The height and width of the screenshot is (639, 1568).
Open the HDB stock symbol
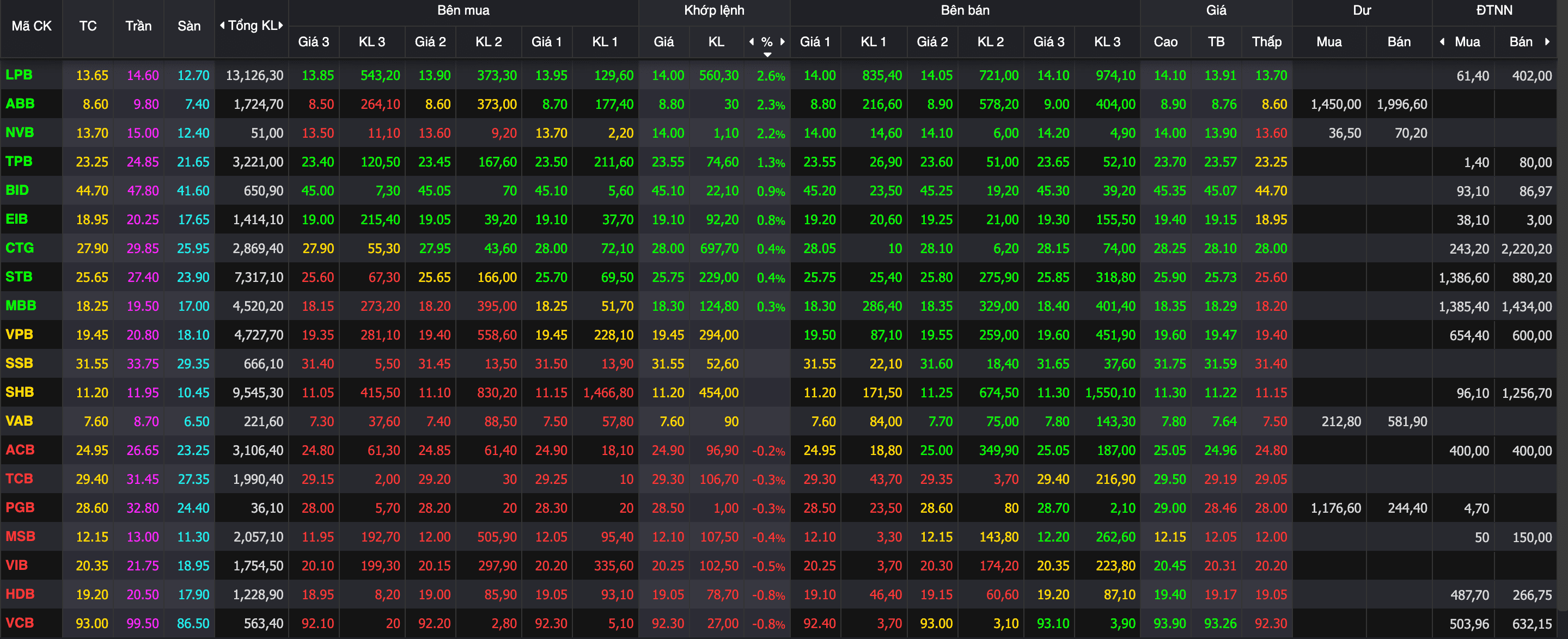click(20, 594)
